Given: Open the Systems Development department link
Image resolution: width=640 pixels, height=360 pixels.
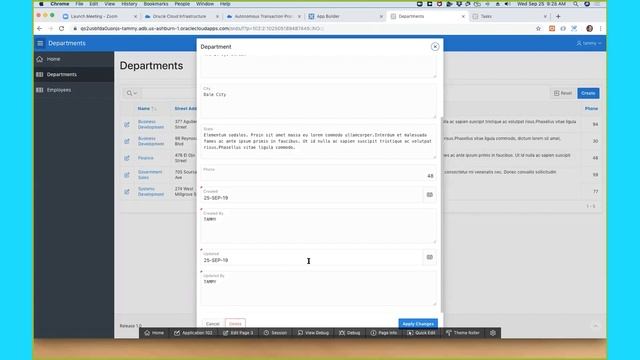Looking at the screenshot, I should [151, 191].
